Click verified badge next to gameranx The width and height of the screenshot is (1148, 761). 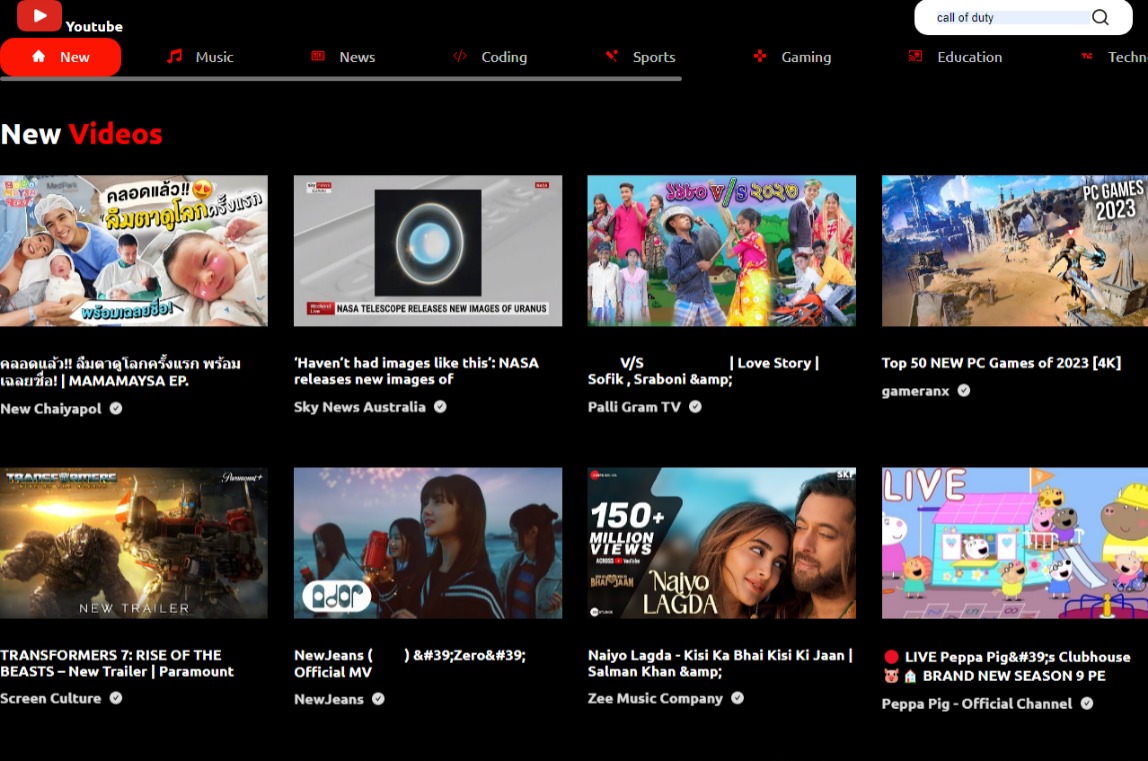pyautogui.click(x=964, y=390)
